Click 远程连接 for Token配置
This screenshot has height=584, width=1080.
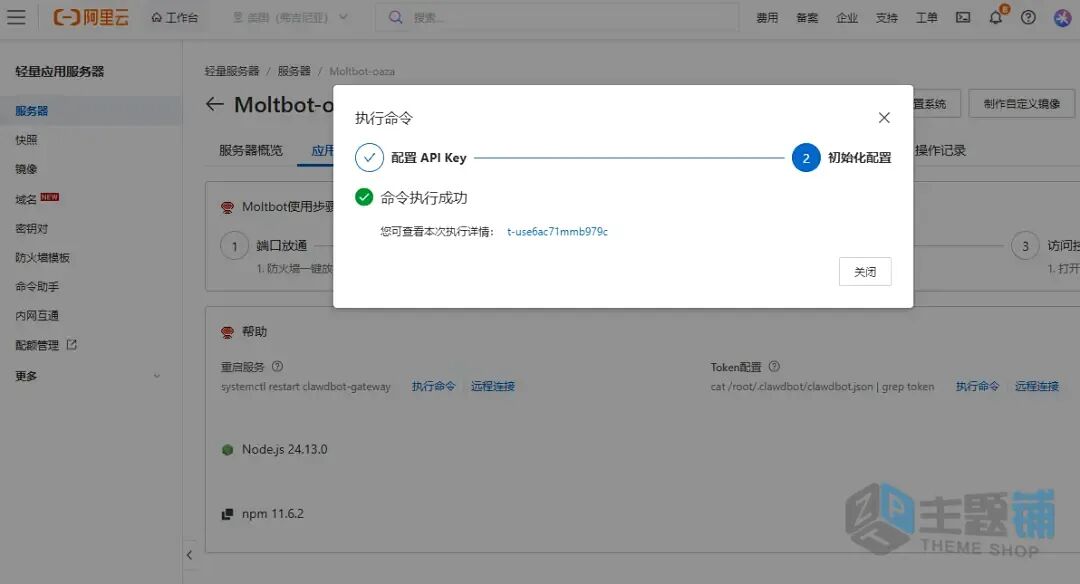click(x=1037, y=386)
